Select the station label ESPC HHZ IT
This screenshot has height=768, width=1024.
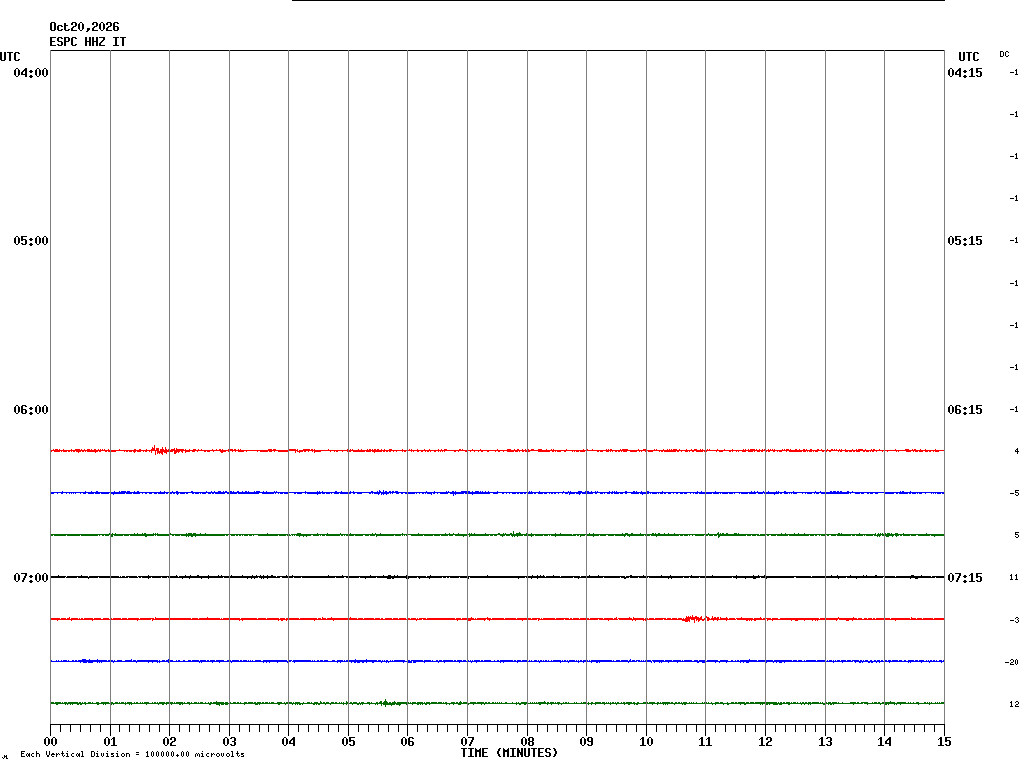click(x=88, y=42)
